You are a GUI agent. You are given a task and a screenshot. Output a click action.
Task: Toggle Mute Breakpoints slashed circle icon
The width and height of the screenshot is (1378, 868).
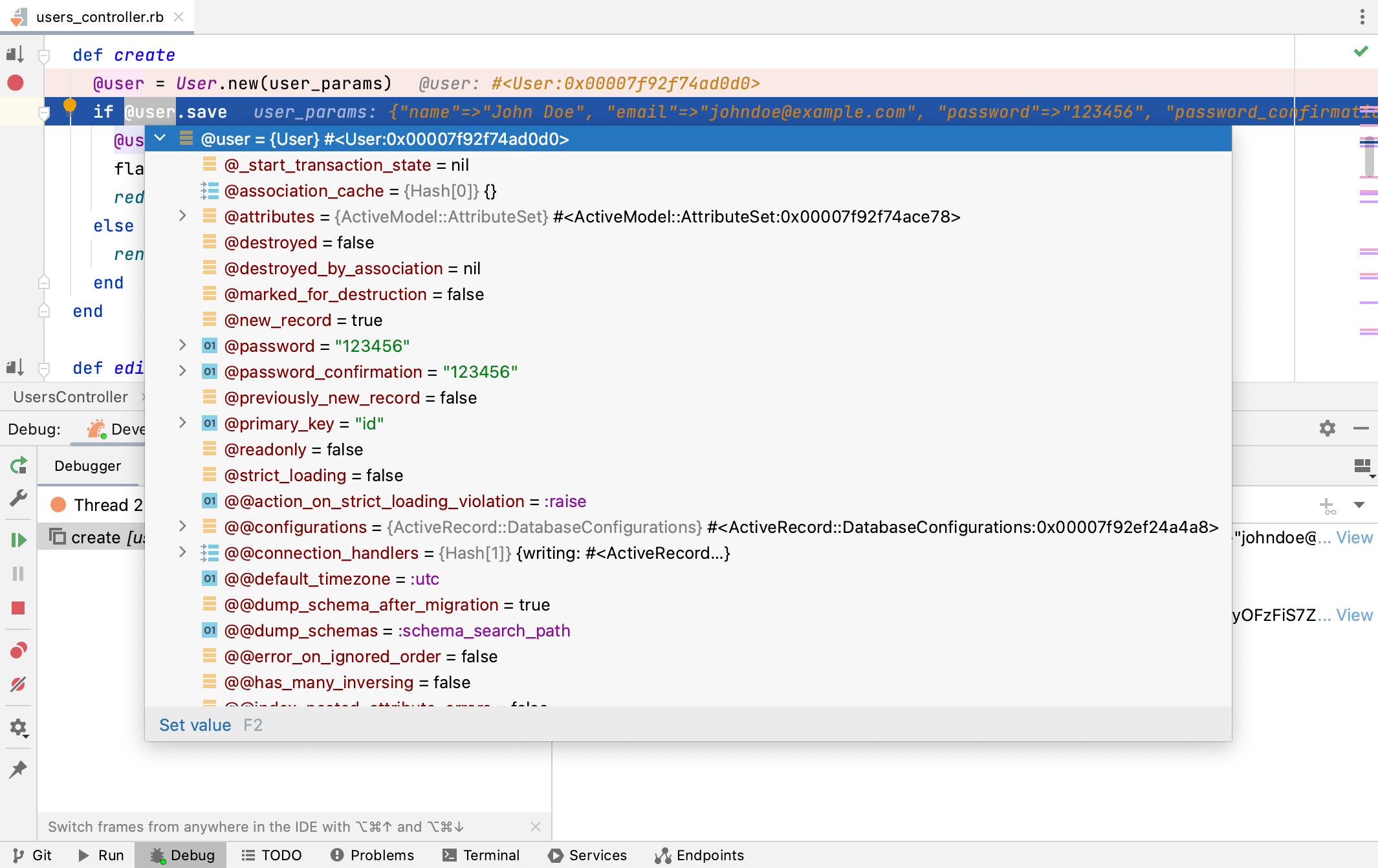pos(18,684)
